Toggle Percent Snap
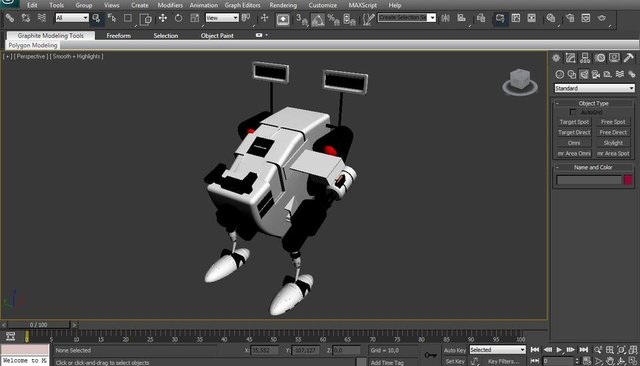The image size is (640, 366). tap(333, 19)
